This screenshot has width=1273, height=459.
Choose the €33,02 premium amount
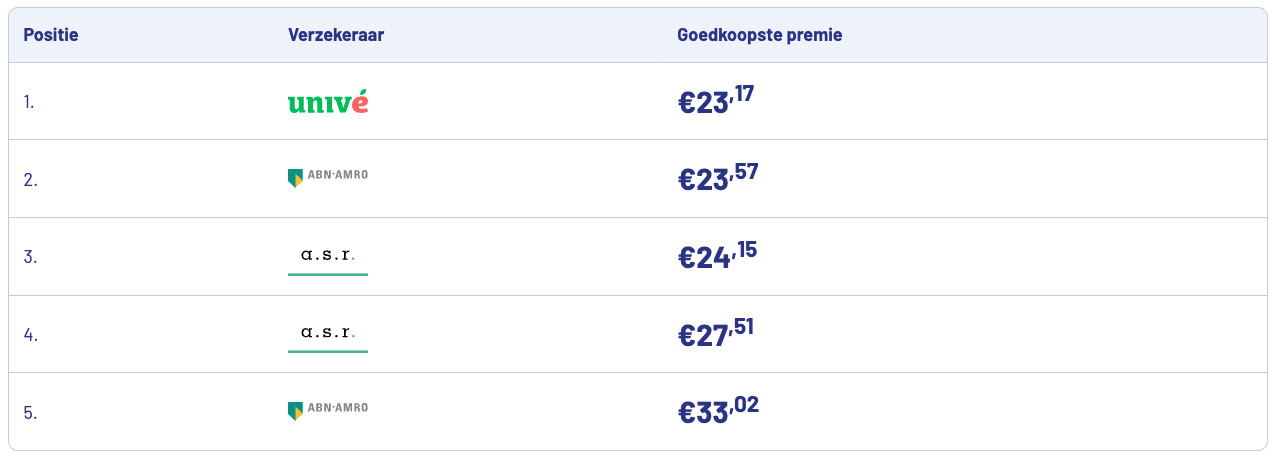click(718, 411)
